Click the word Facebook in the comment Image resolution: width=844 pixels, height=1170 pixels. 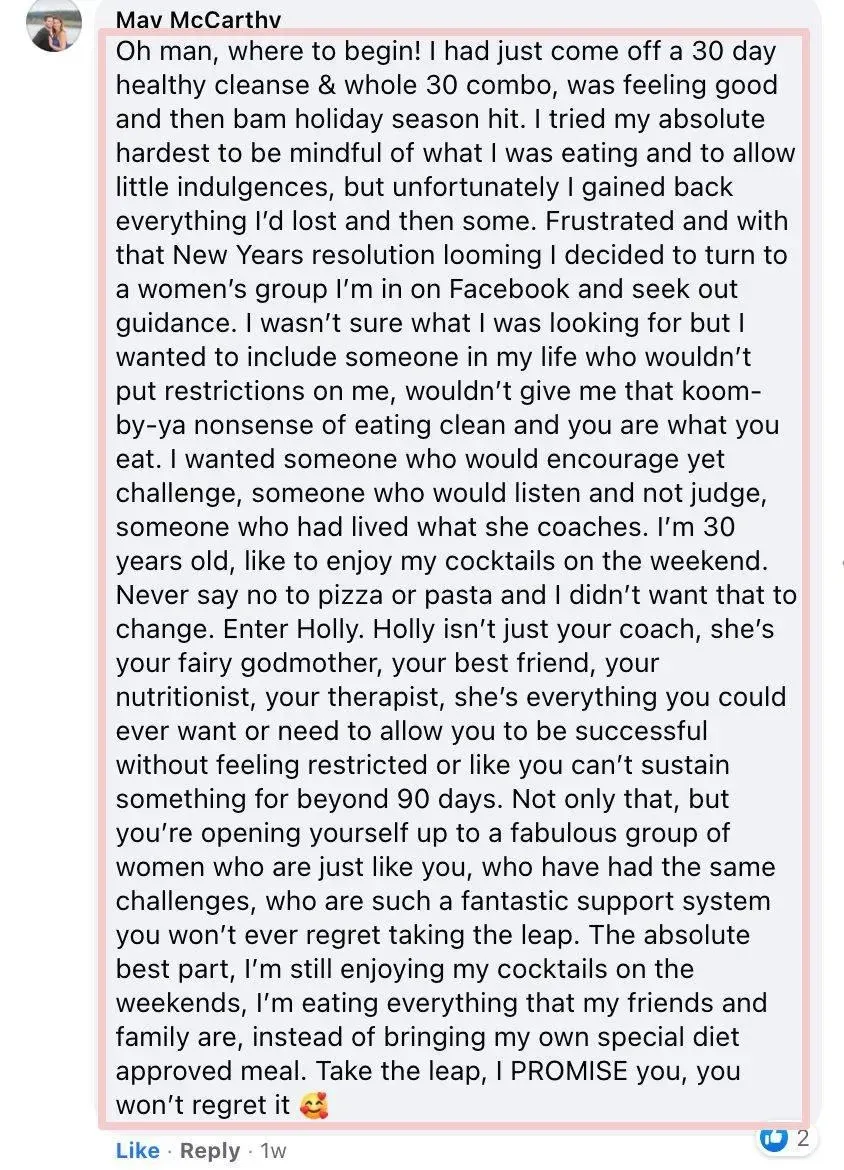tap(509, 289)
